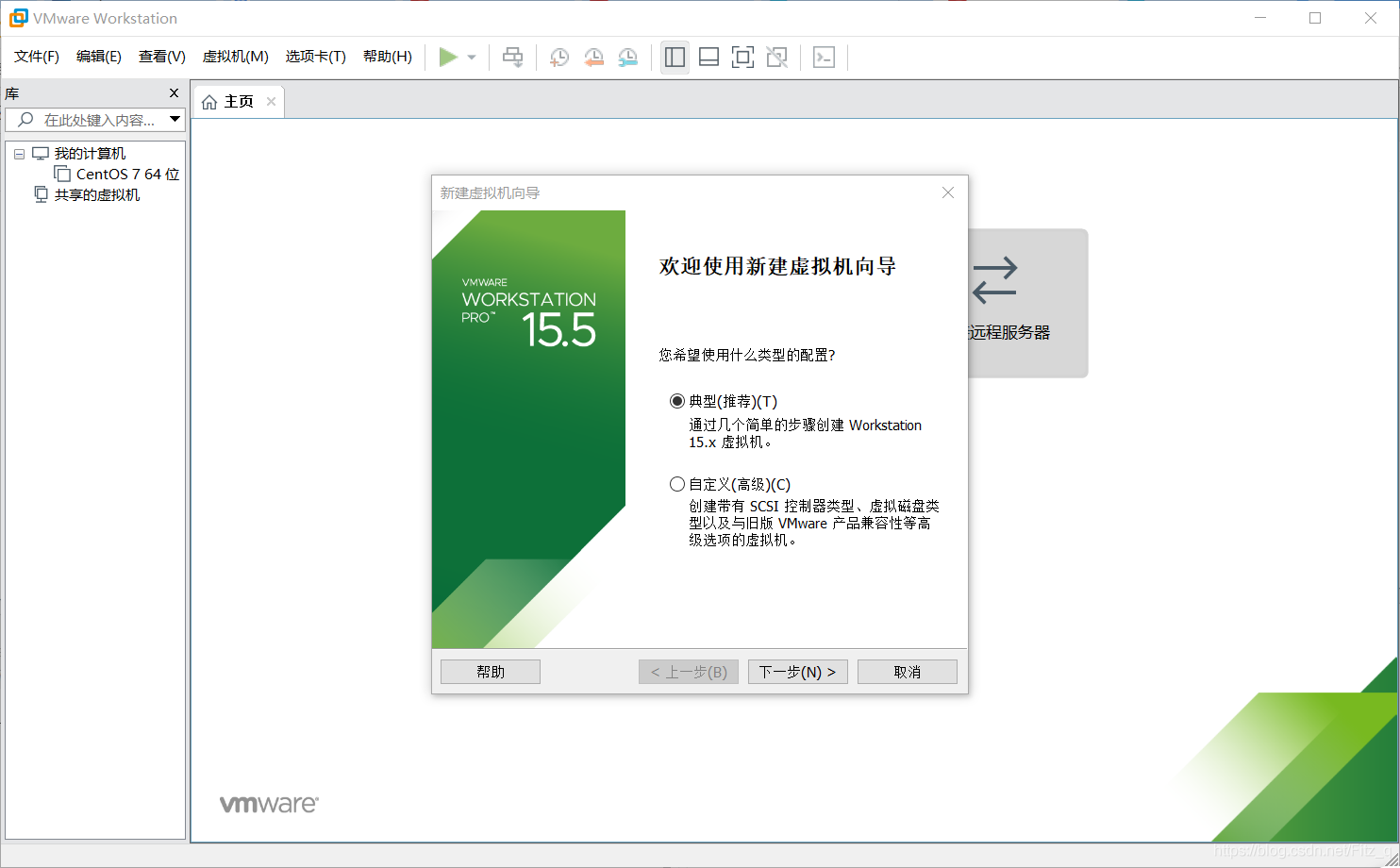
Task: Open the snapshot manager icon
Action: (627, 58)
